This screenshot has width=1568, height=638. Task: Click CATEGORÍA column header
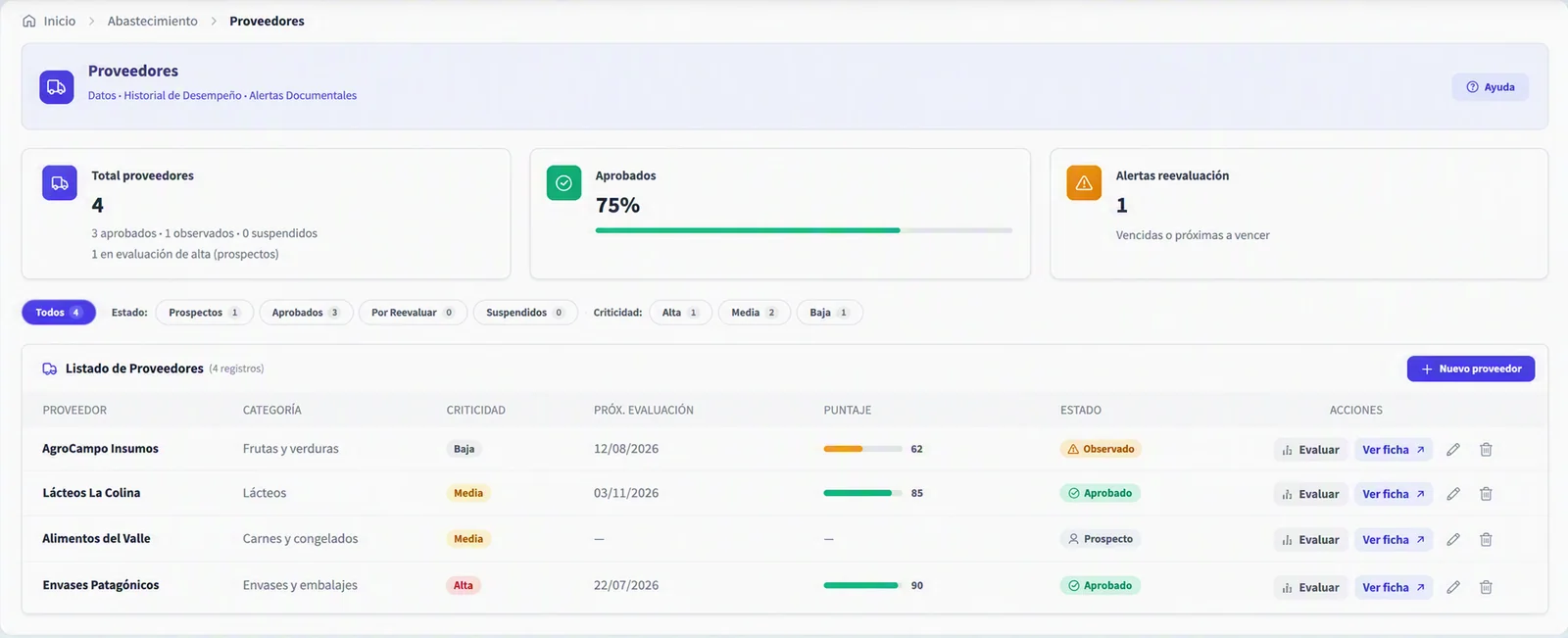tap(272, 410)
